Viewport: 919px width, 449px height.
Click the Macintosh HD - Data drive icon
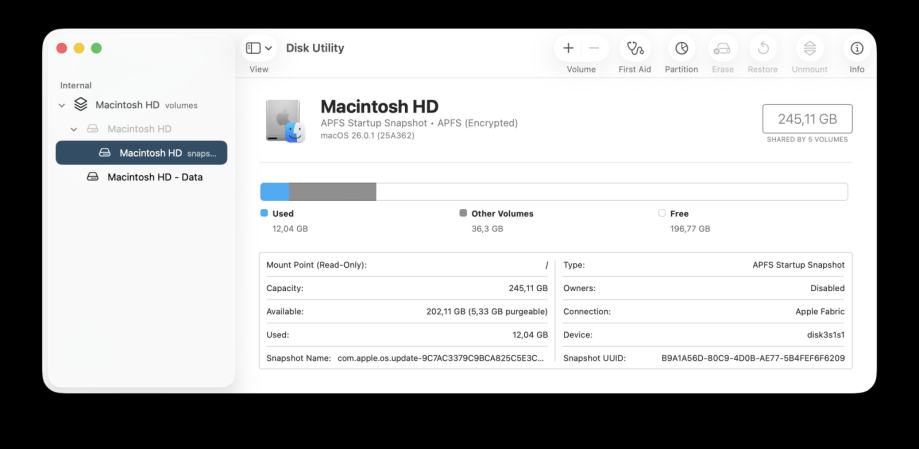(x=93, y=176)
